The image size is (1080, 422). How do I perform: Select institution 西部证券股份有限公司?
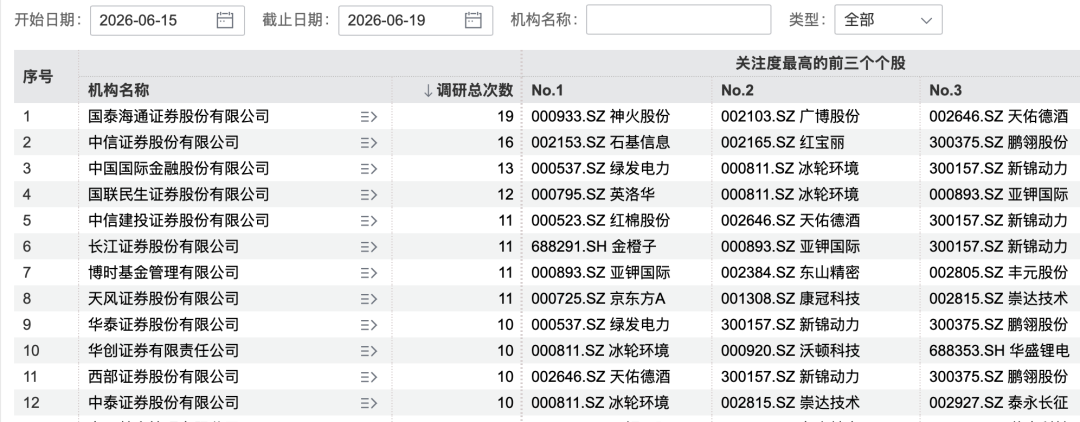tap(164, 377)
